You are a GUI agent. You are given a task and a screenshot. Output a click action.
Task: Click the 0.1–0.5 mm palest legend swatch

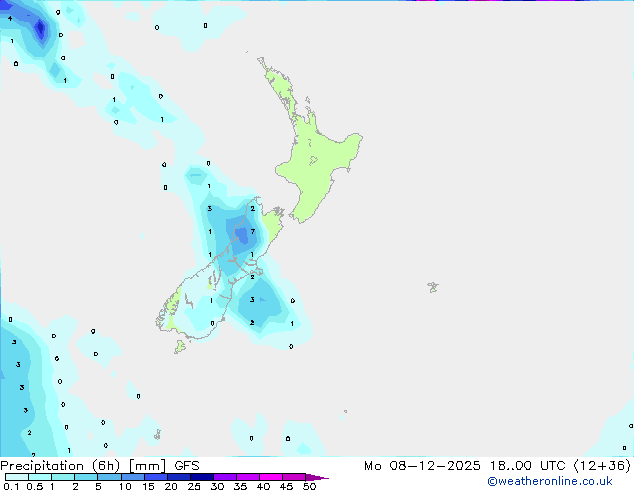coord(17,477)
